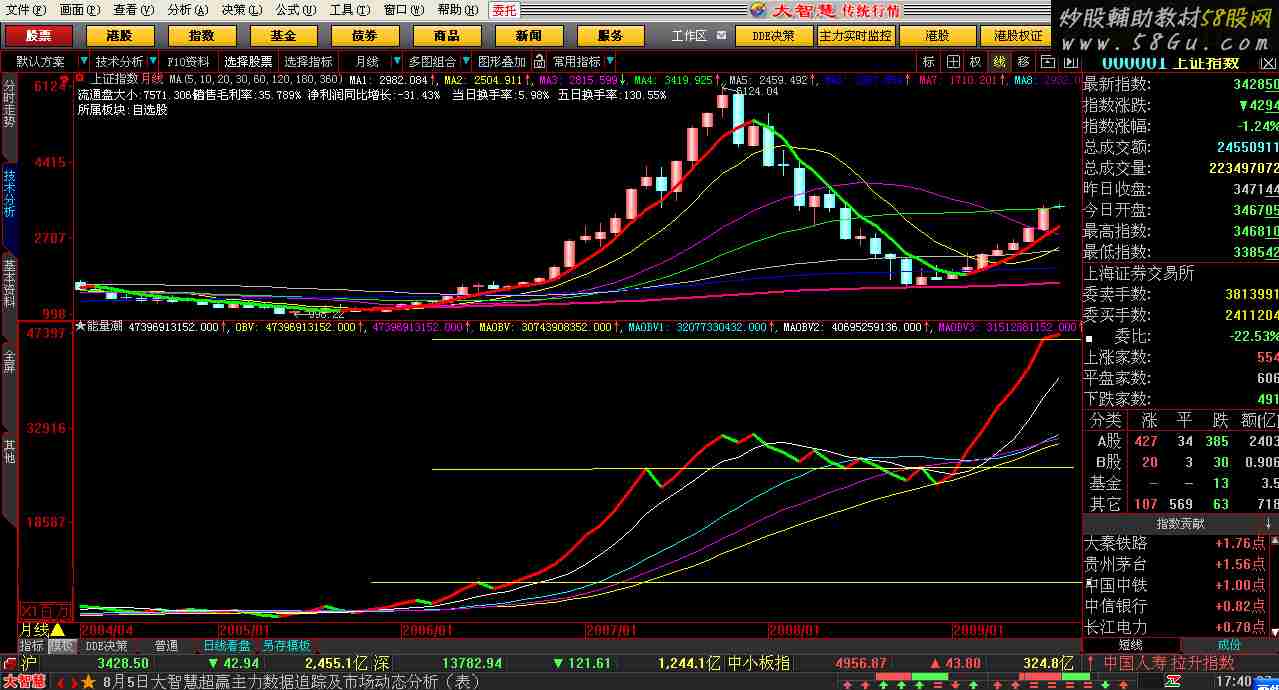Click the 权 rights-adjustment icon
Image resolution: width=1279 pixels, height=690 pixels.
976,62
